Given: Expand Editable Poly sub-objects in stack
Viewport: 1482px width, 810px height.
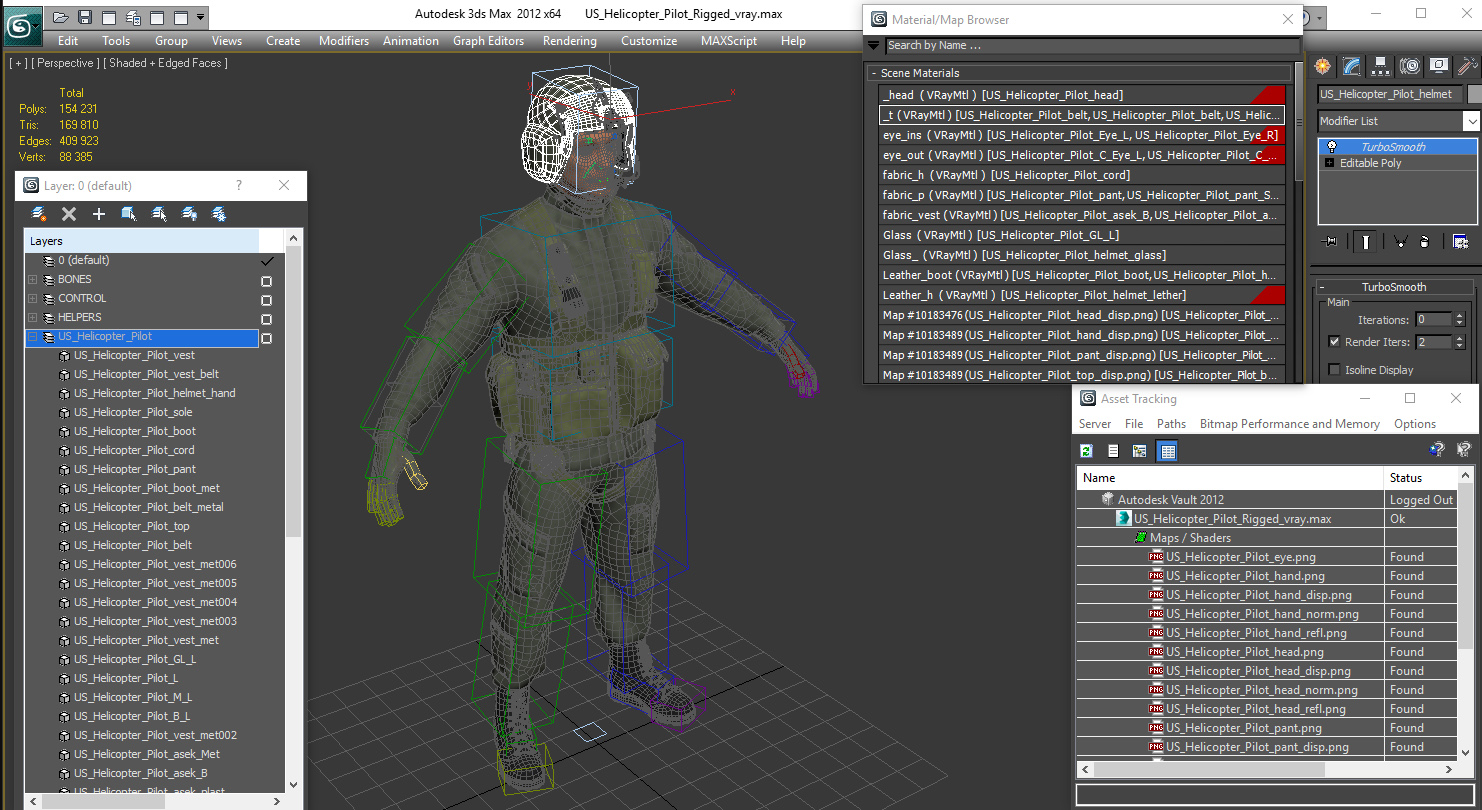Looking at the screenshot, I should (1329, 163).
